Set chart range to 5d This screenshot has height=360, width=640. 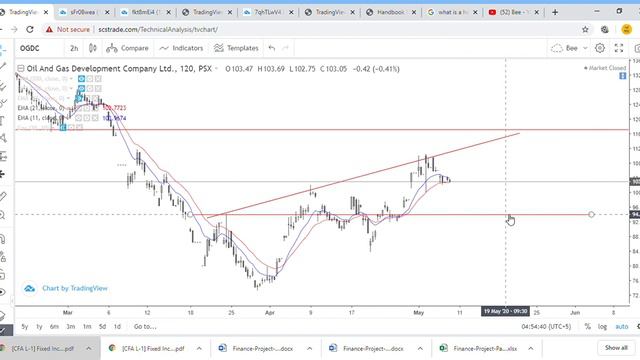tap(102, 327)
